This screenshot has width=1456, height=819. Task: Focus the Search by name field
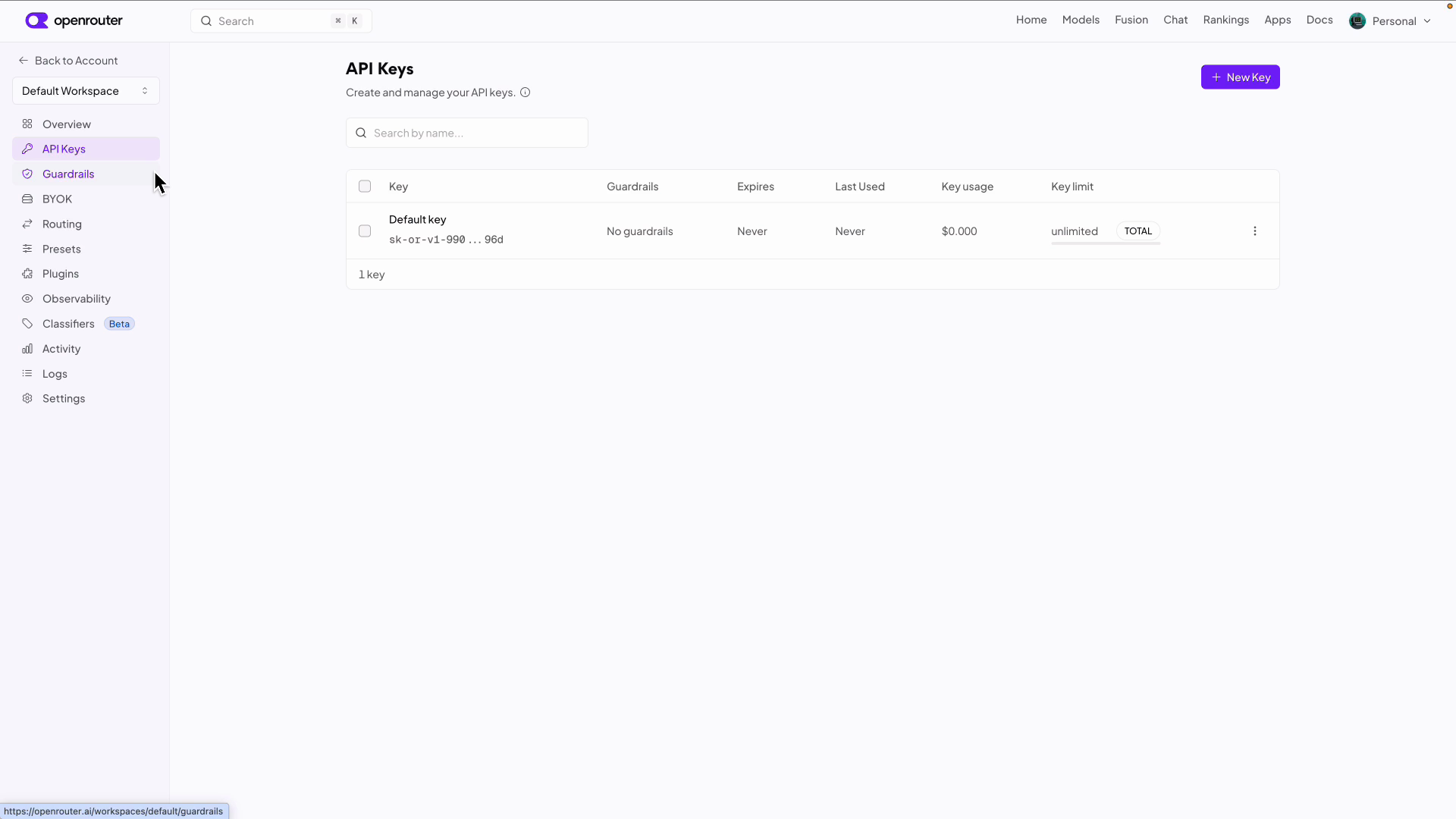tap(466, 133)
